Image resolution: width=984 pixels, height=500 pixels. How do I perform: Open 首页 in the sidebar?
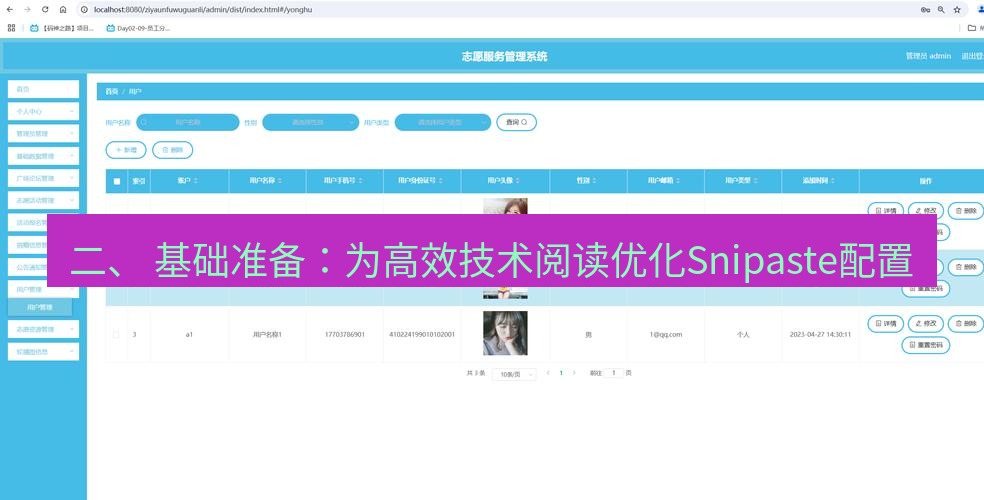coord(43,89)
